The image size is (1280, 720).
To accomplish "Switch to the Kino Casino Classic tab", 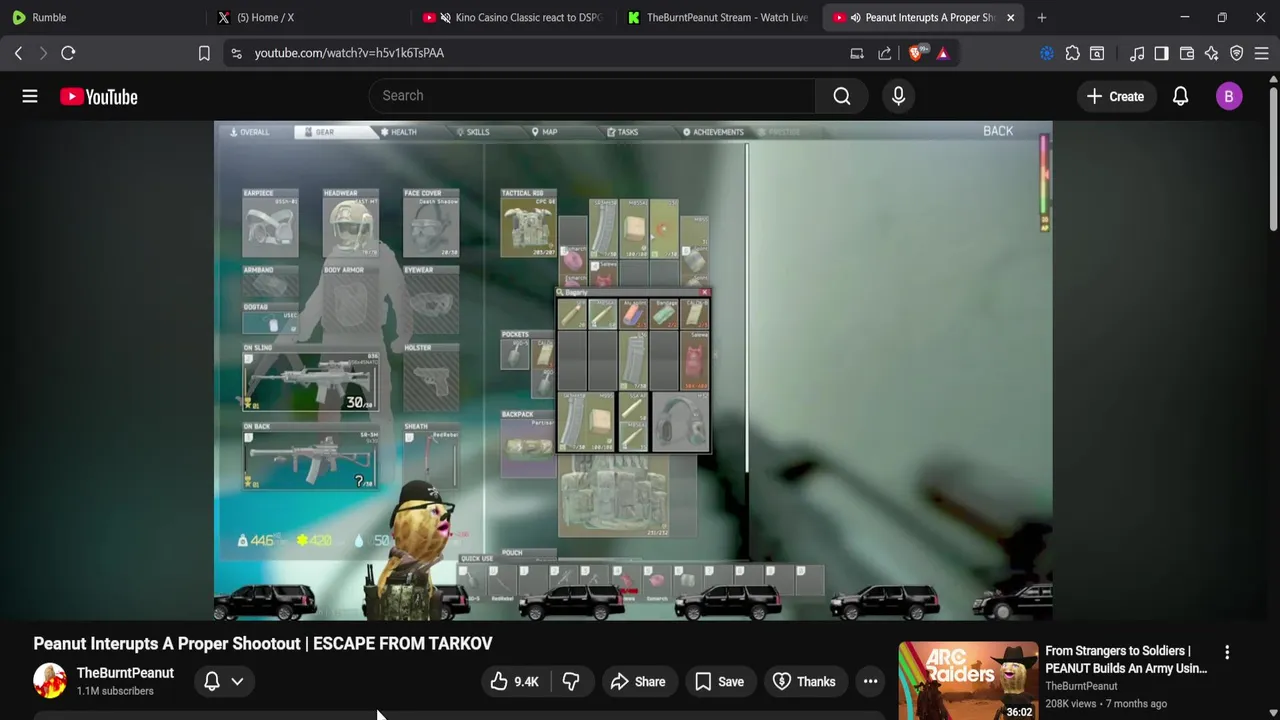I will (x=515, y=17).
